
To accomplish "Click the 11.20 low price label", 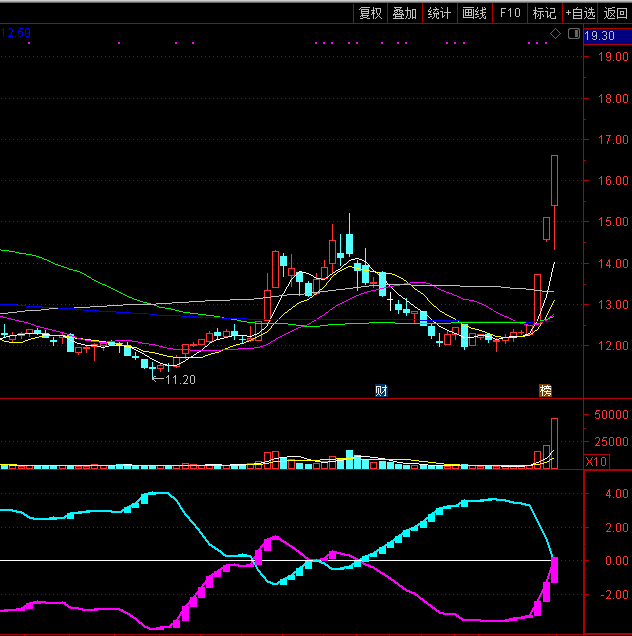I will [x=181, y=380].
